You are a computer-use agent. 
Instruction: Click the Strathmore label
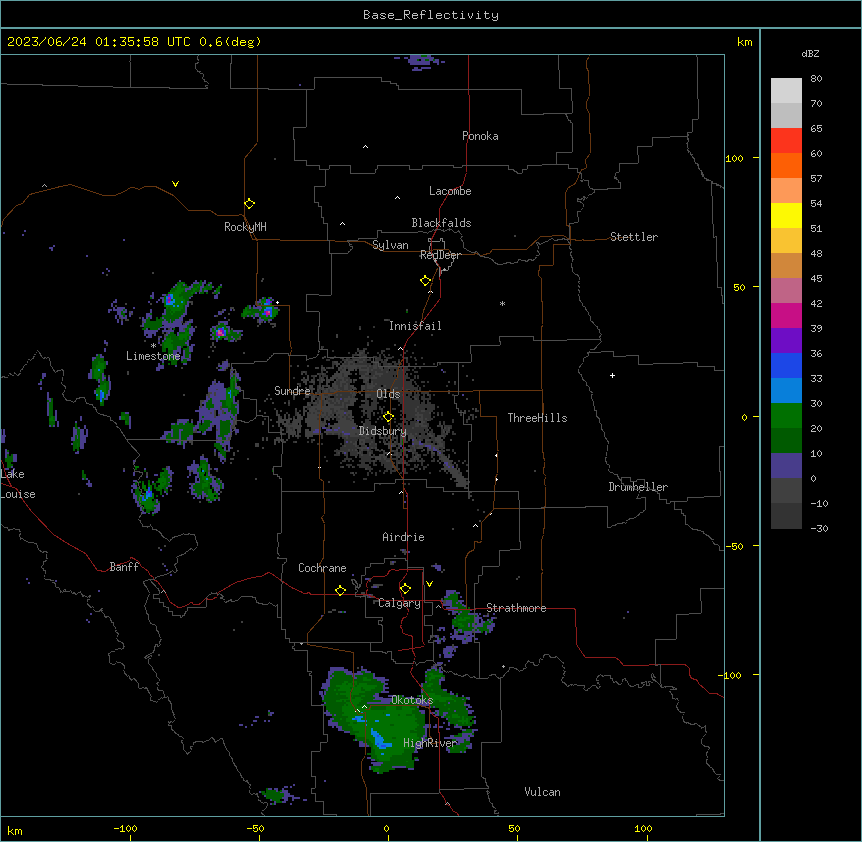516,608
